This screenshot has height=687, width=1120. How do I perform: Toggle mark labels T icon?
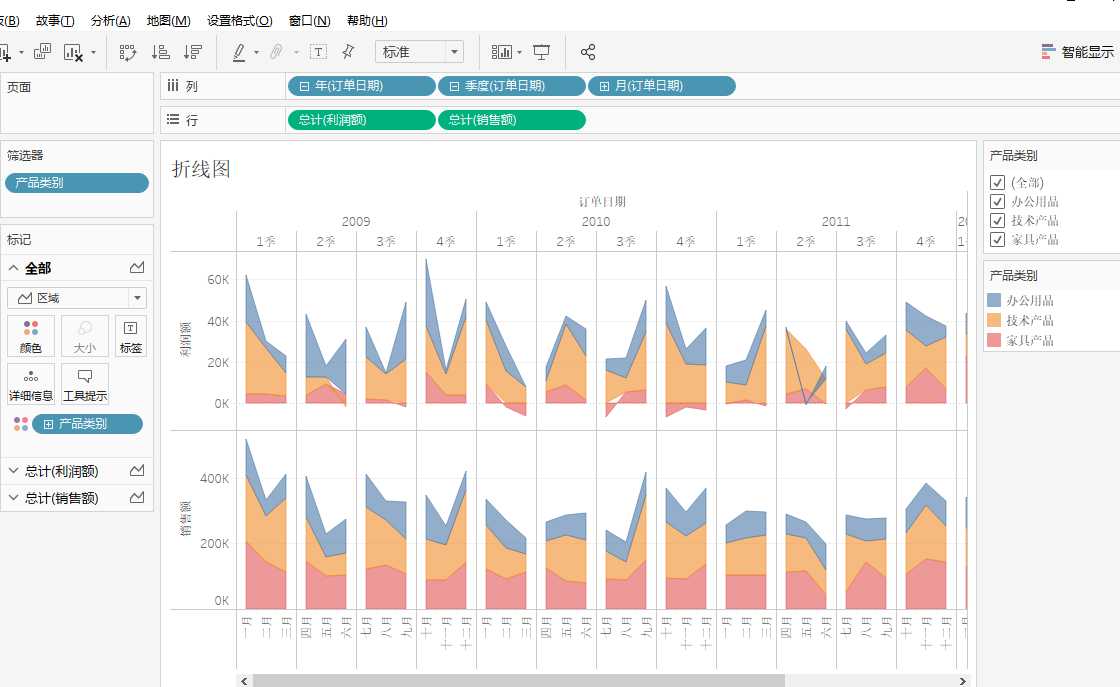pos(319,52)
